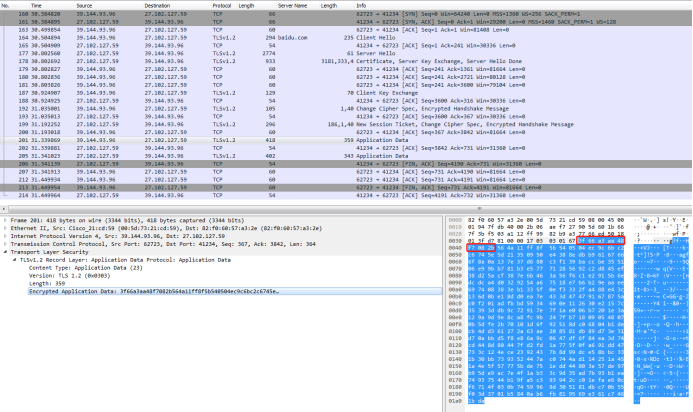Select packet 212 with Seq=731 Ack=4191 Len=0
This screenshot has height=412, width=693.
pyautogui.click(x=346, y=180)
